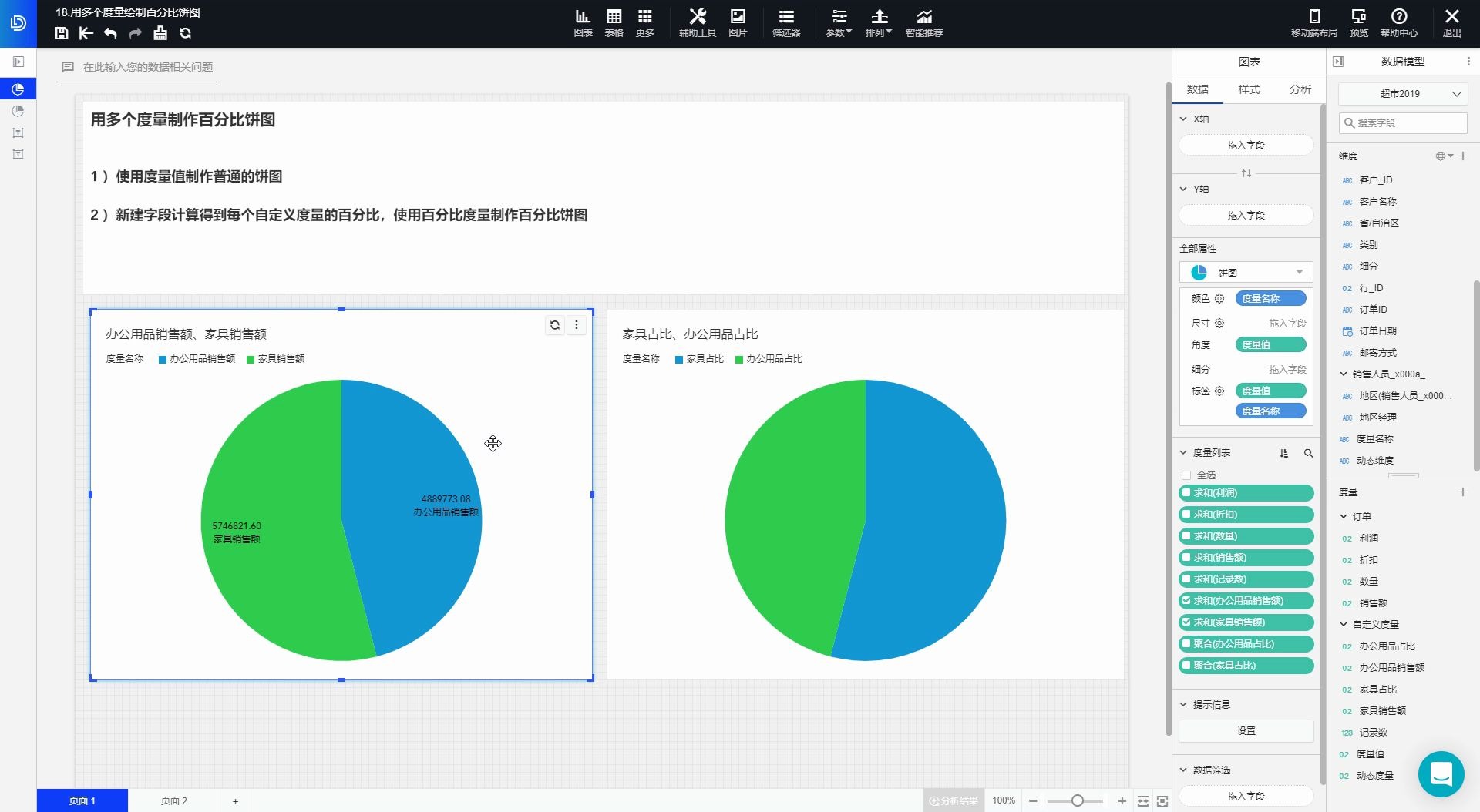Image resolution: width=1480 pixels, height=812 pixels.
Task: Open the 超市2019 dataset dropdown
Action: point(1403,94)
